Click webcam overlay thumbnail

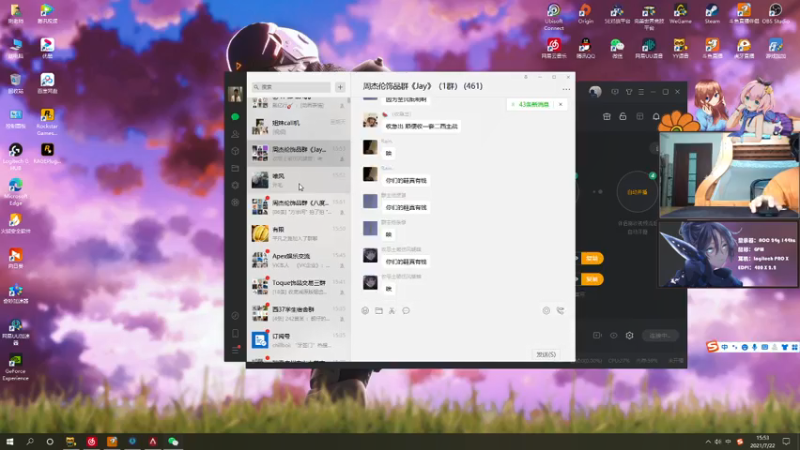(x=729, y=174)
